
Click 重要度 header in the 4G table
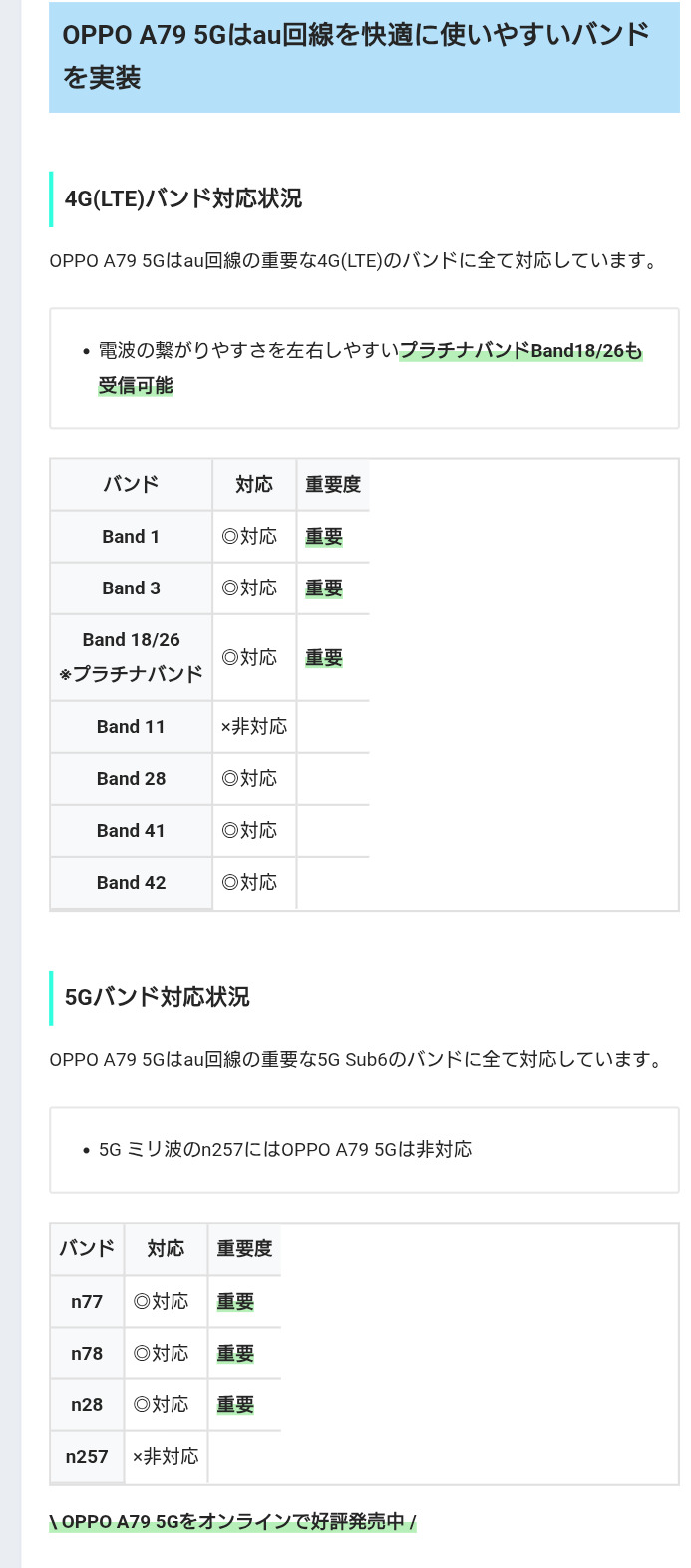click(333, 485)
